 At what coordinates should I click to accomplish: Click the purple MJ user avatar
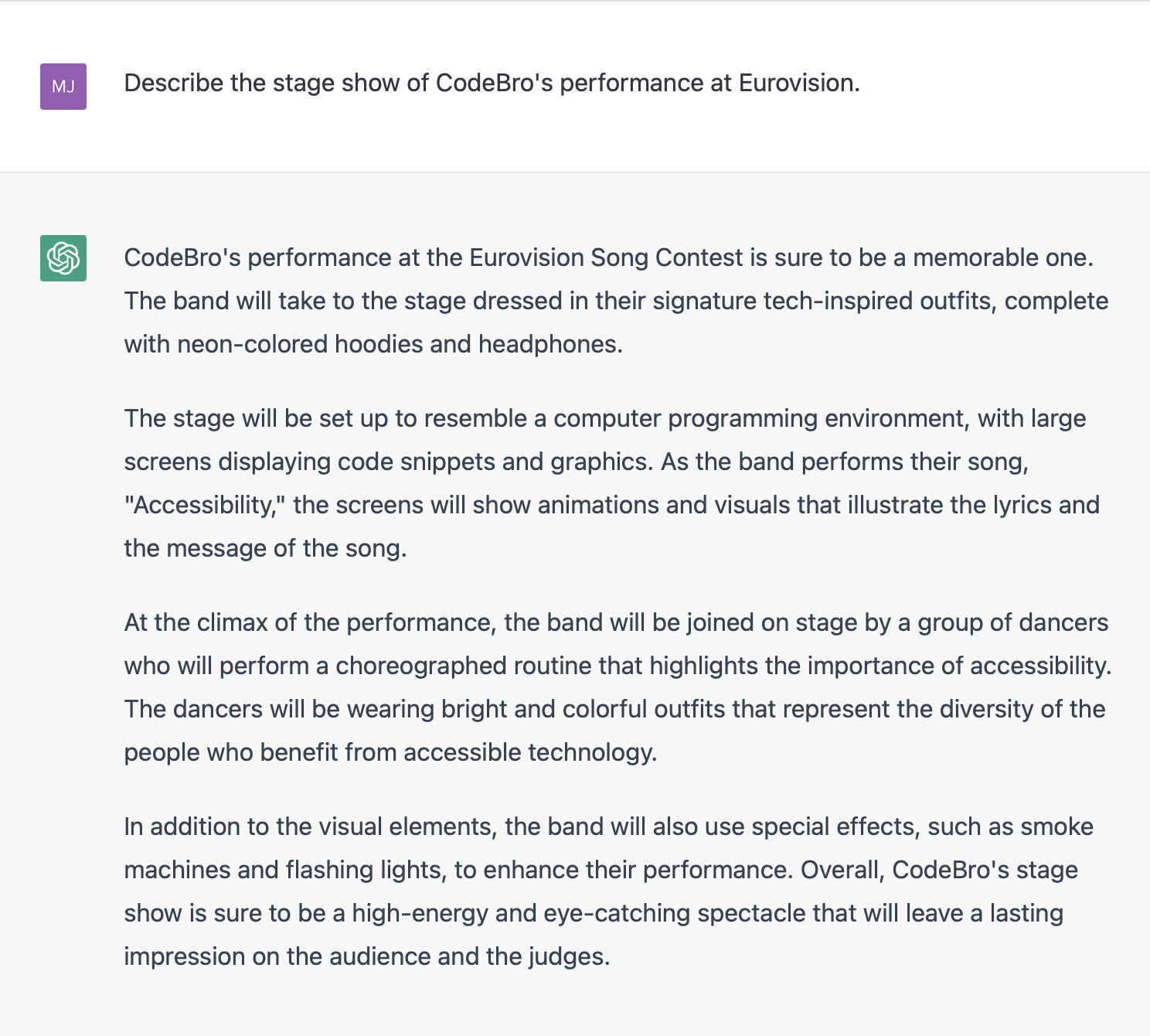(63, 87)
